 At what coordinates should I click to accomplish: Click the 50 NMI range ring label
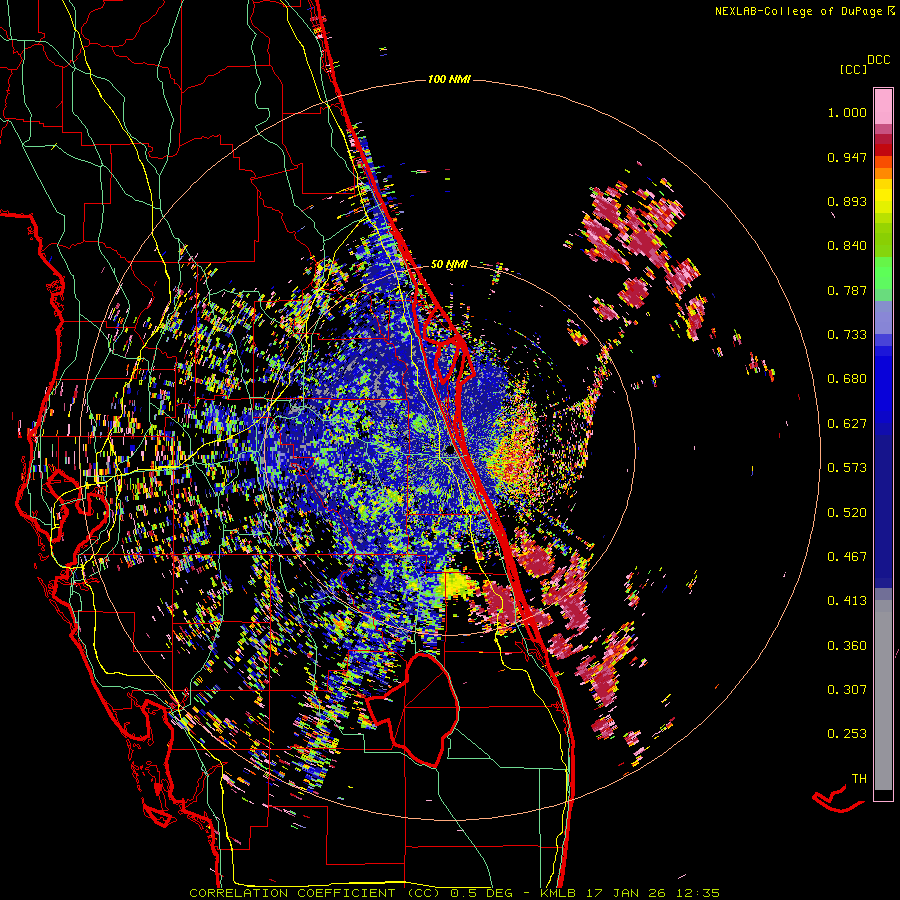(x=449, y=264)
